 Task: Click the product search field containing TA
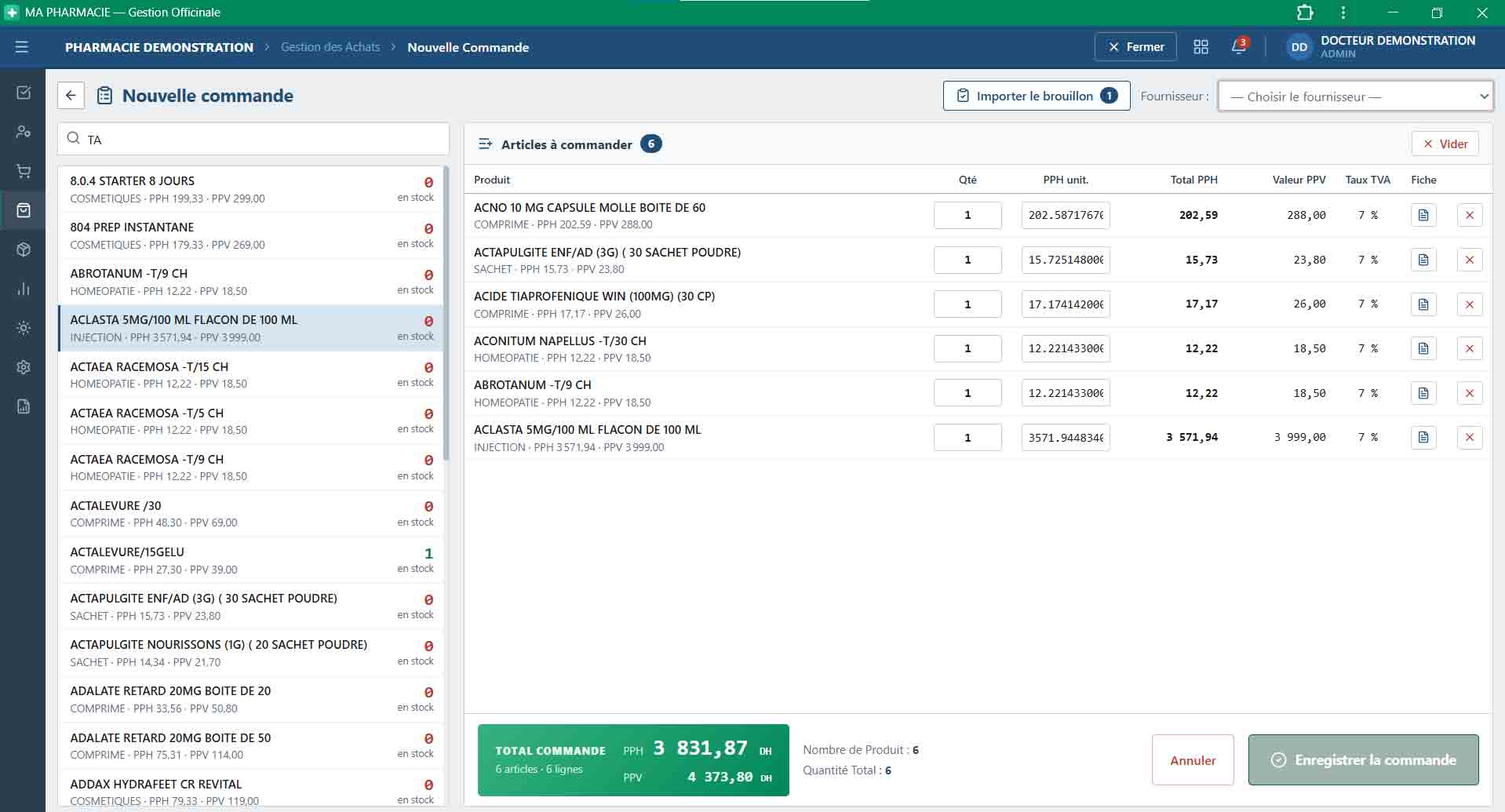[253, 139]
